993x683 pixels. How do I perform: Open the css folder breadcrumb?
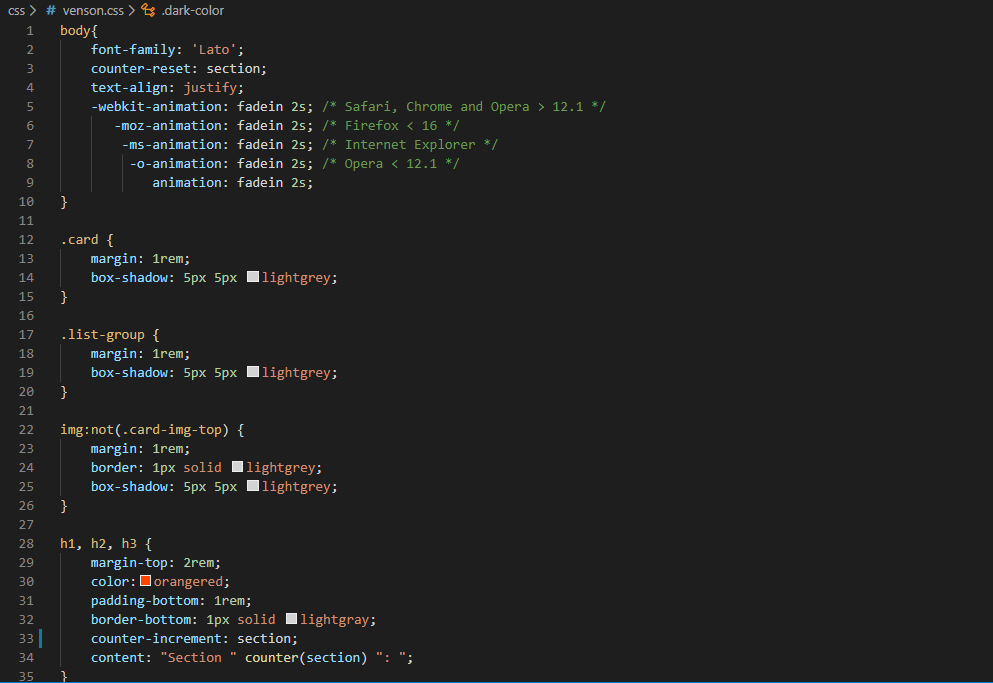click(x=16, y=11)
